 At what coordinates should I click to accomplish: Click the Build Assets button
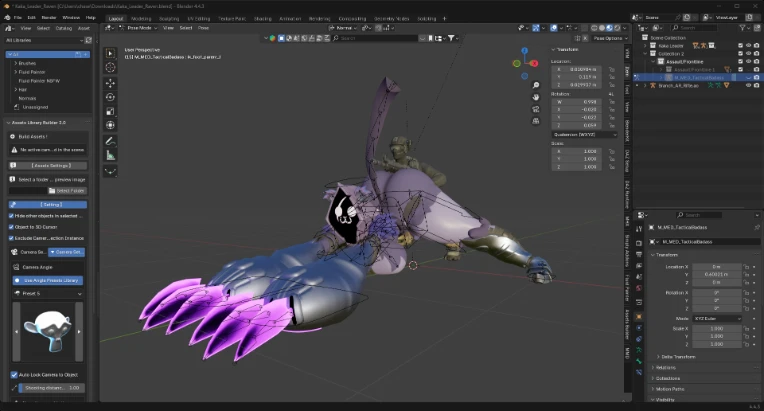tap(48, 137)
